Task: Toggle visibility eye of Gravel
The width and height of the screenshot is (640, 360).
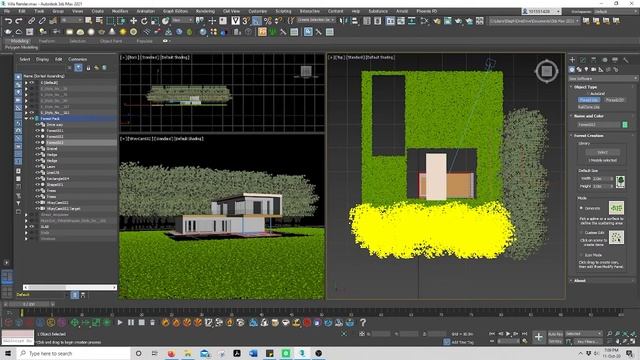Action: tap(38, 149)
